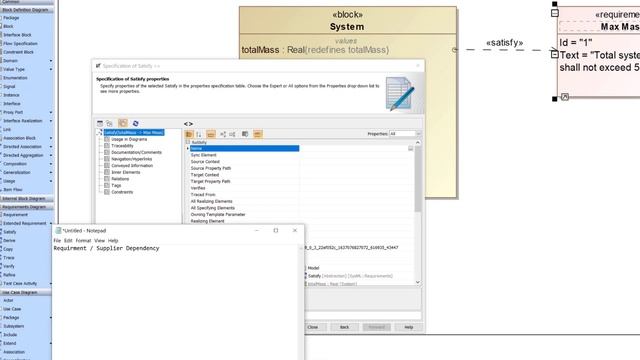Select the Include relationship tool
The width and height of the screenshot is (640, 360).
(10, 335)
